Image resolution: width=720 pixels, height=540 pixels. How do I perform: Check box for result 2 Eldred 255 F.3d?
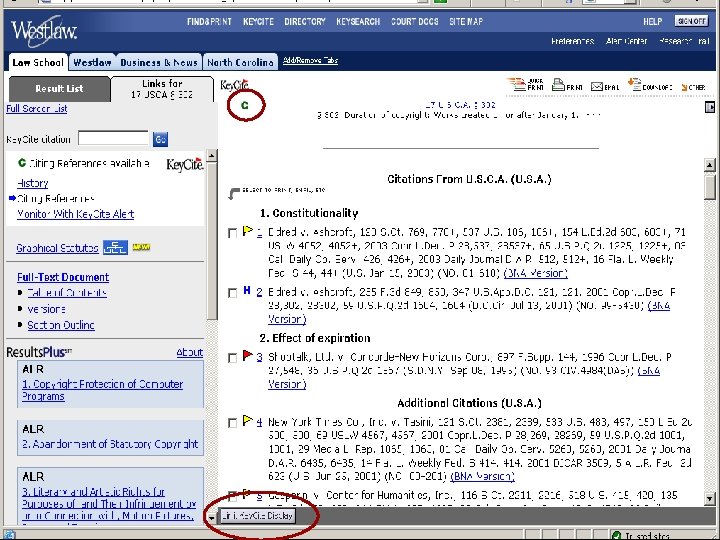[232, 293]
